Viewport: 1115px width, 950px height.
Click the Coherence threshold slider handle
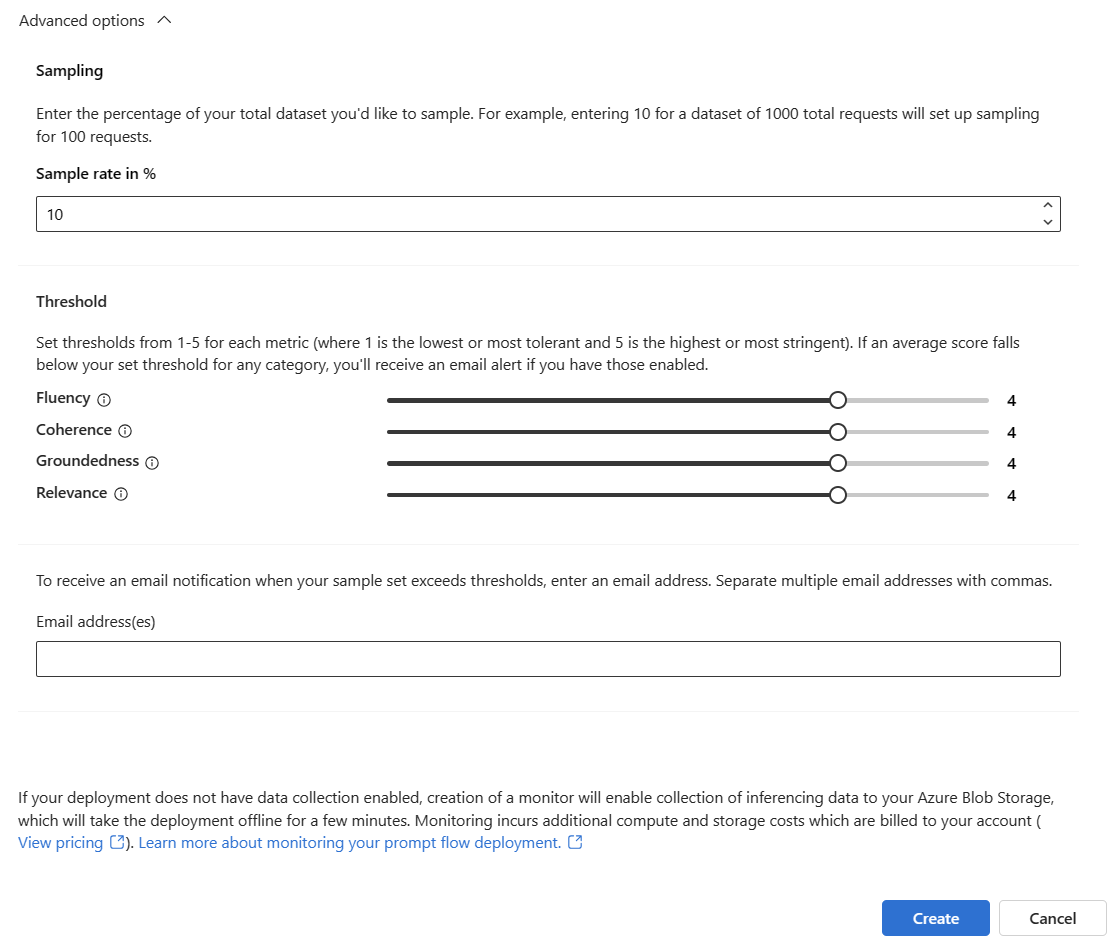(x=838, y=432)
